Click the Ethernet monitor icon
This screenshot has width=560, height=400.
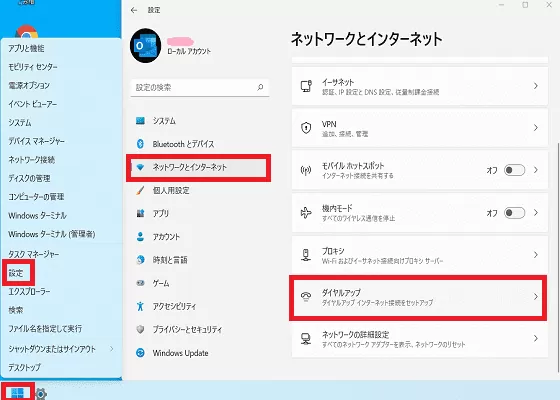[306, 86]
